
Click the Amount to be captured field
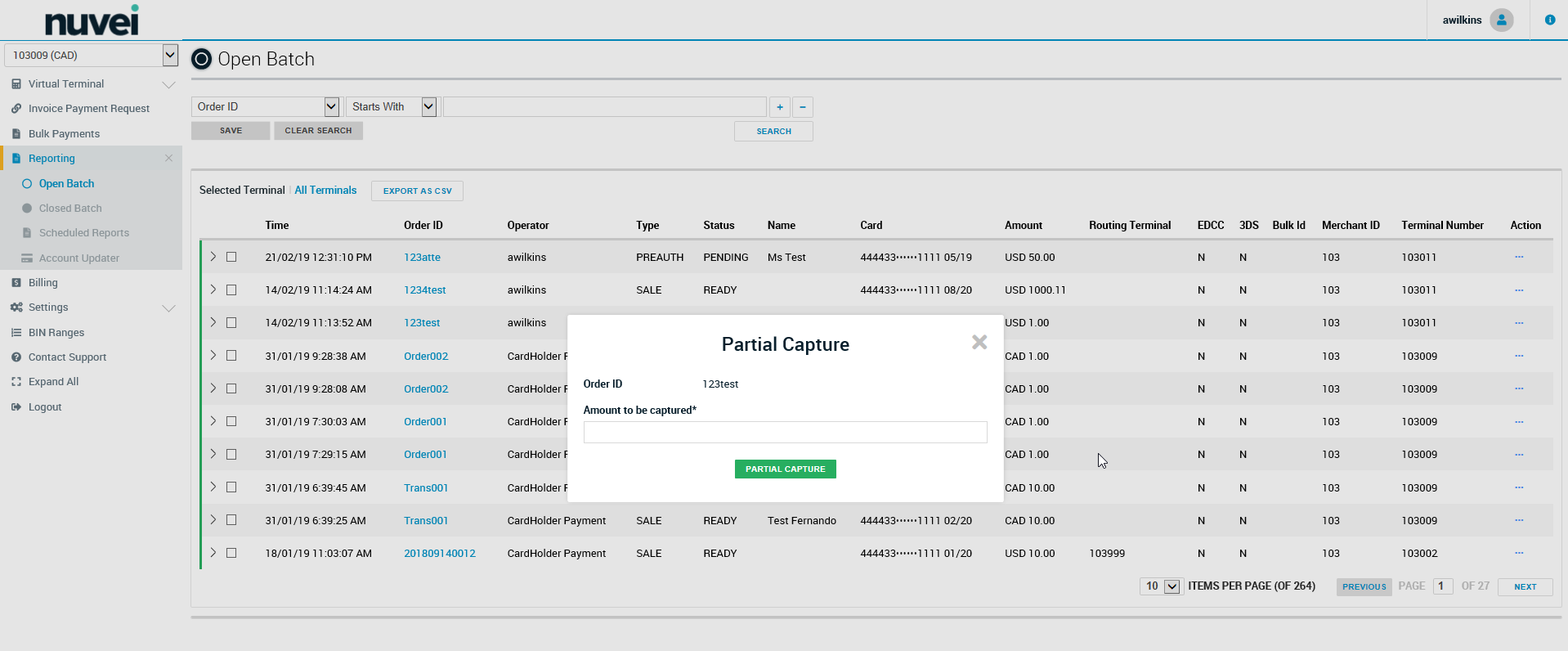tap(785, 432)
